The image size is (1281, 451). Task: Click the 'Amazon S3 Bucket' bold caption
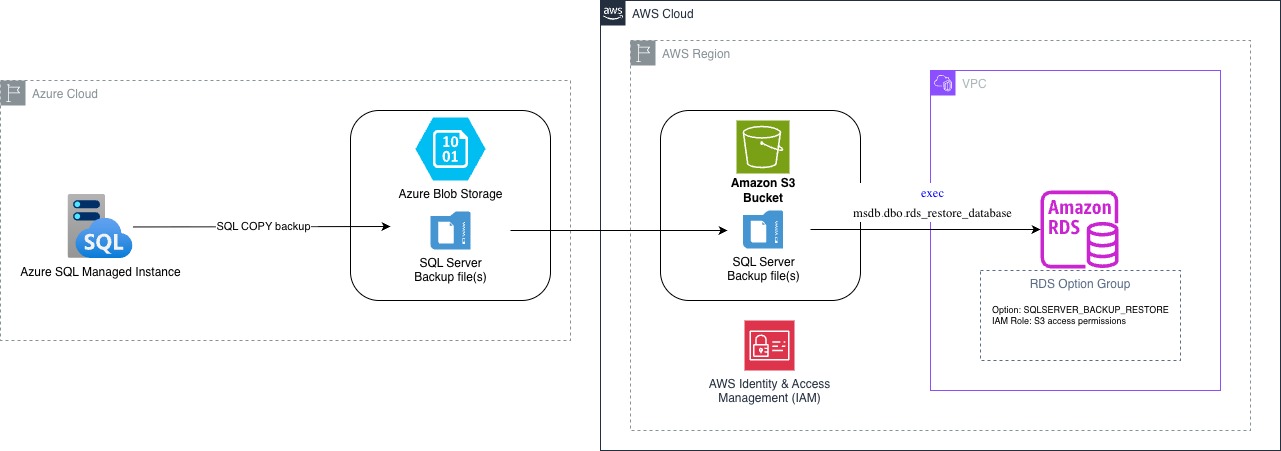tap(763, 190)
